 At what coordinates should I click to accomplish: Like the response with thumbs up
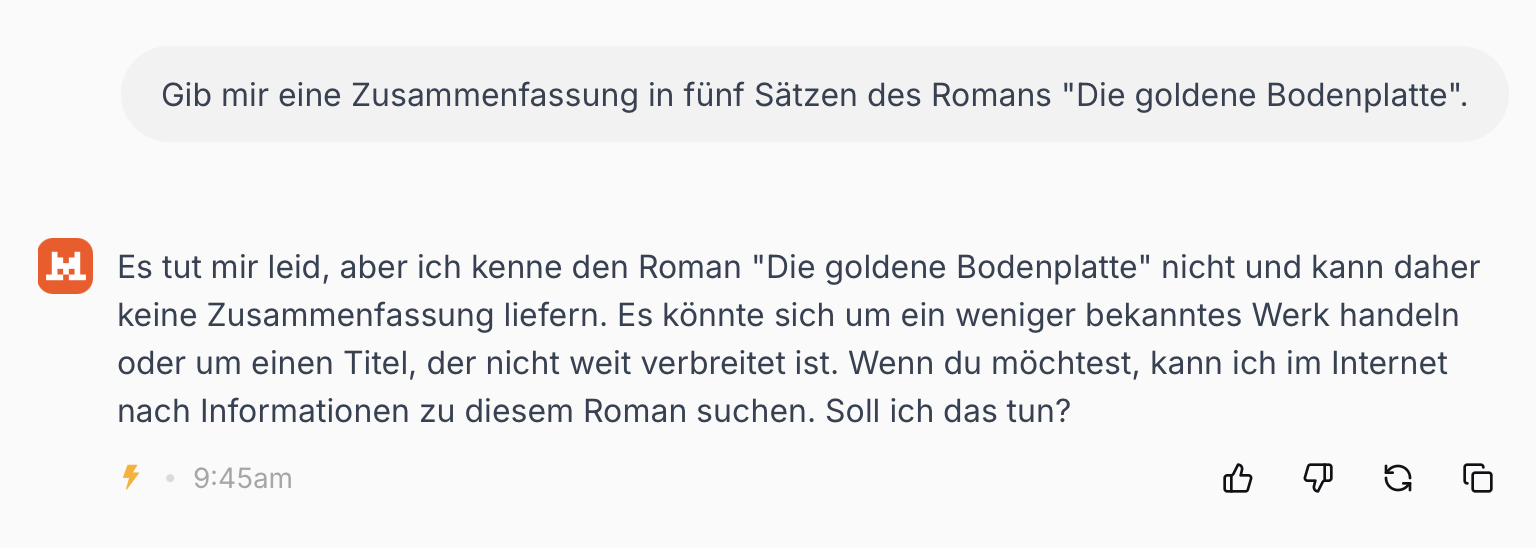tap(1238, 479)
